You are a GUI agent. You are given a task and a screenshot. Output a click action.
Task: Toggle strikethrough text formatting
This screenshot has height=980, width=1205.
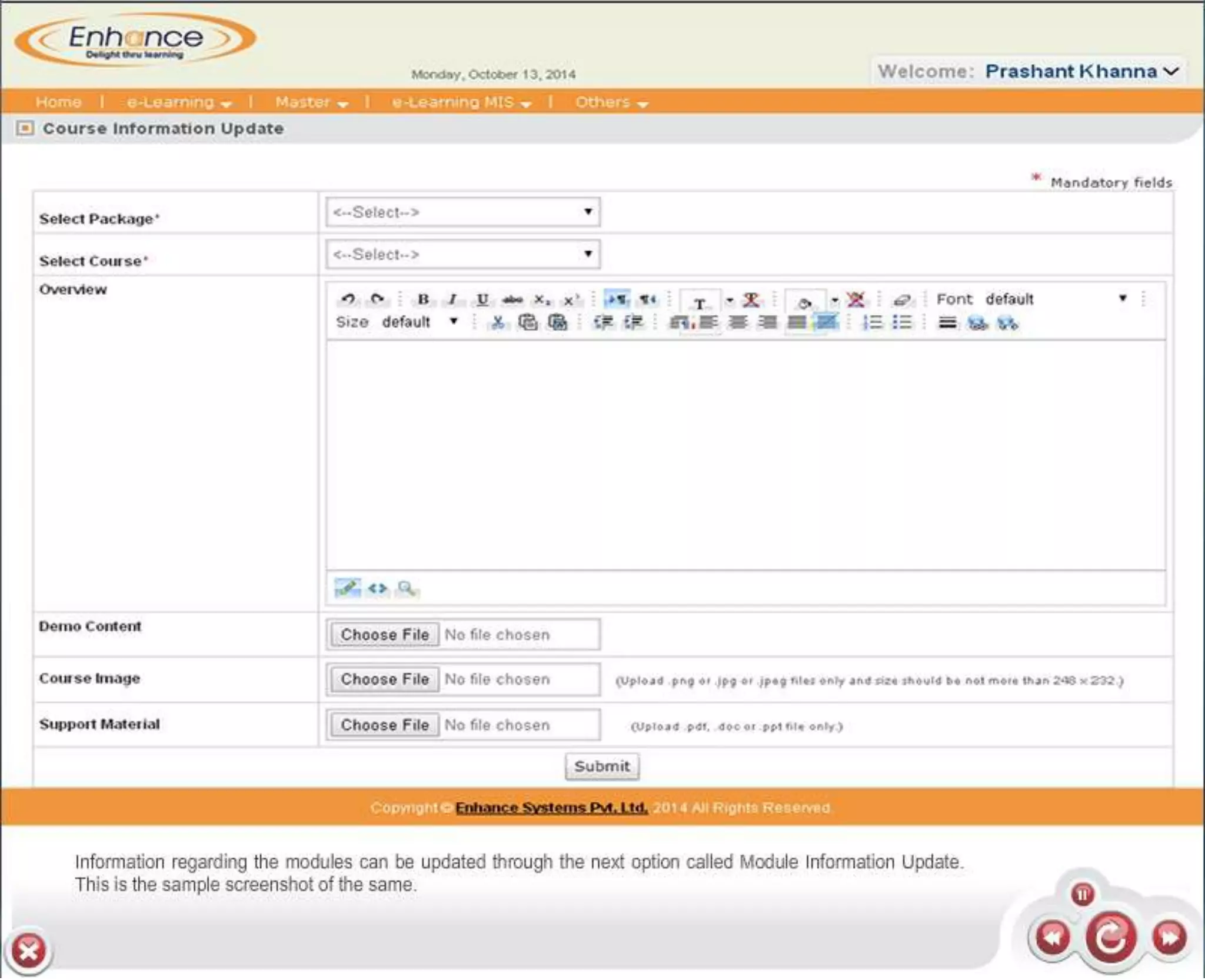tap(512, 299)
